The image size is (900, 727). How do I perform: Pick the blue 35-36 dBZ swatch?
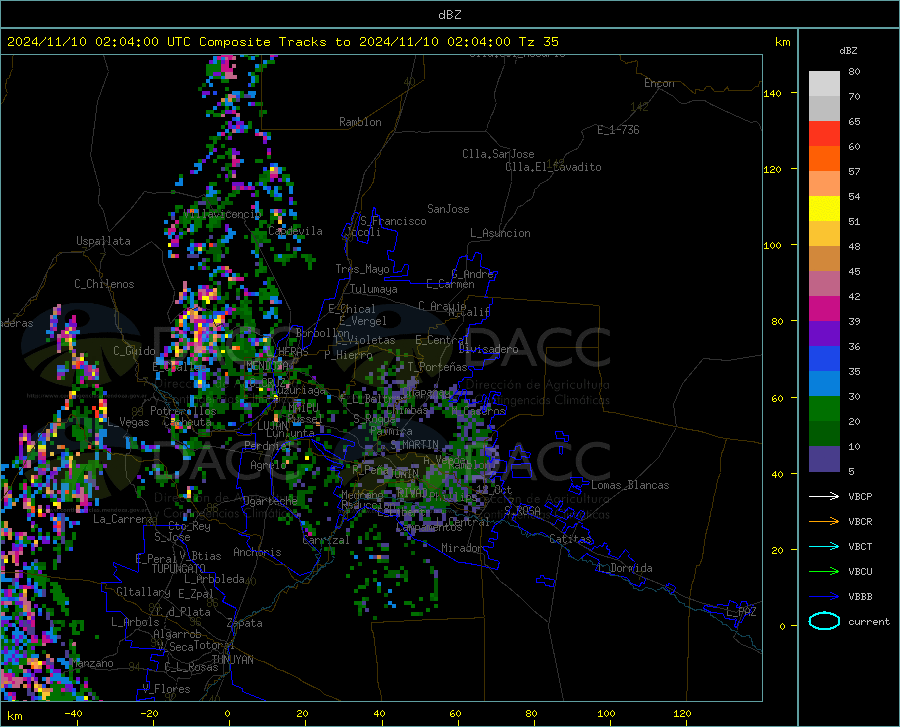[x=824, y=359]
